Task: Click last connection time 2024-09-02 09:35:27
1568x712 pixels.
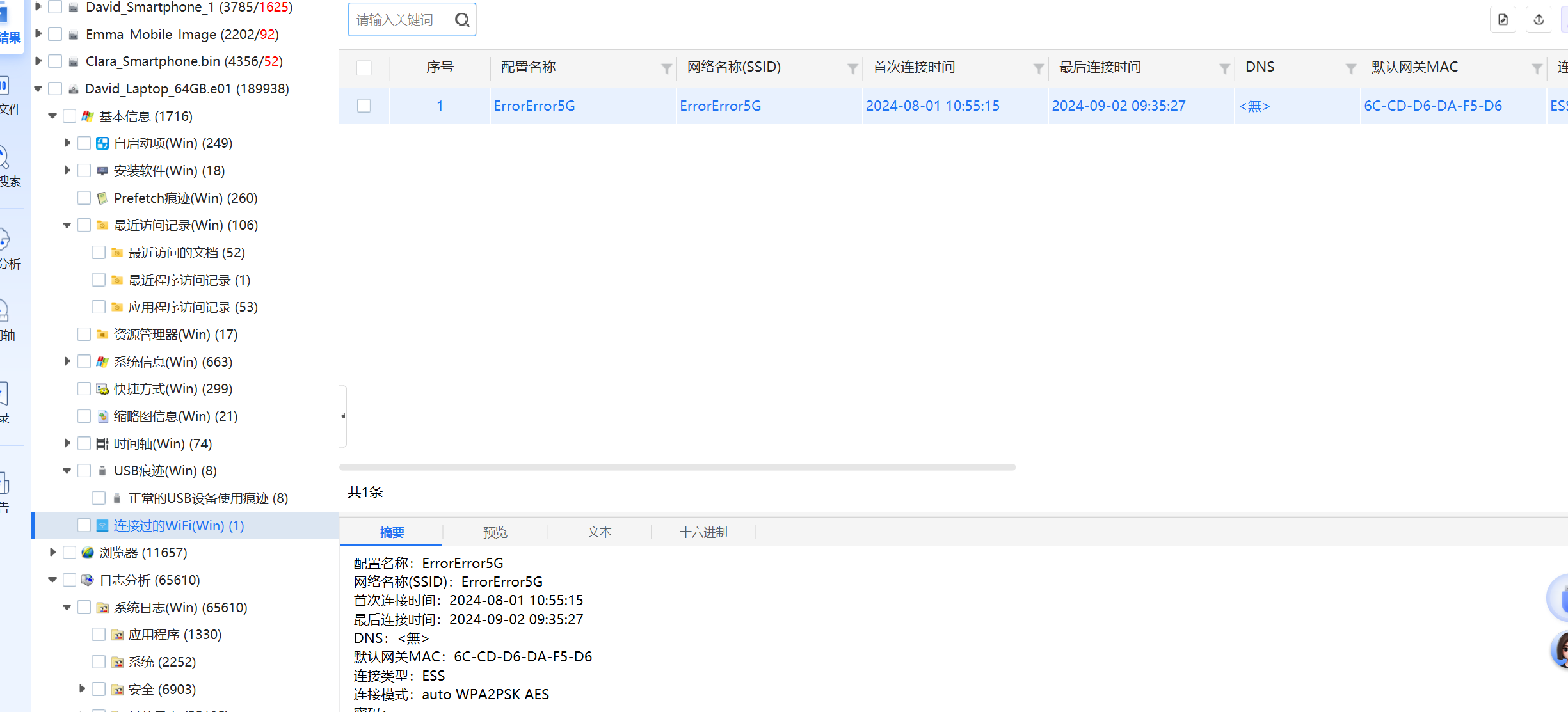Action: click(x=1119, y=106)
